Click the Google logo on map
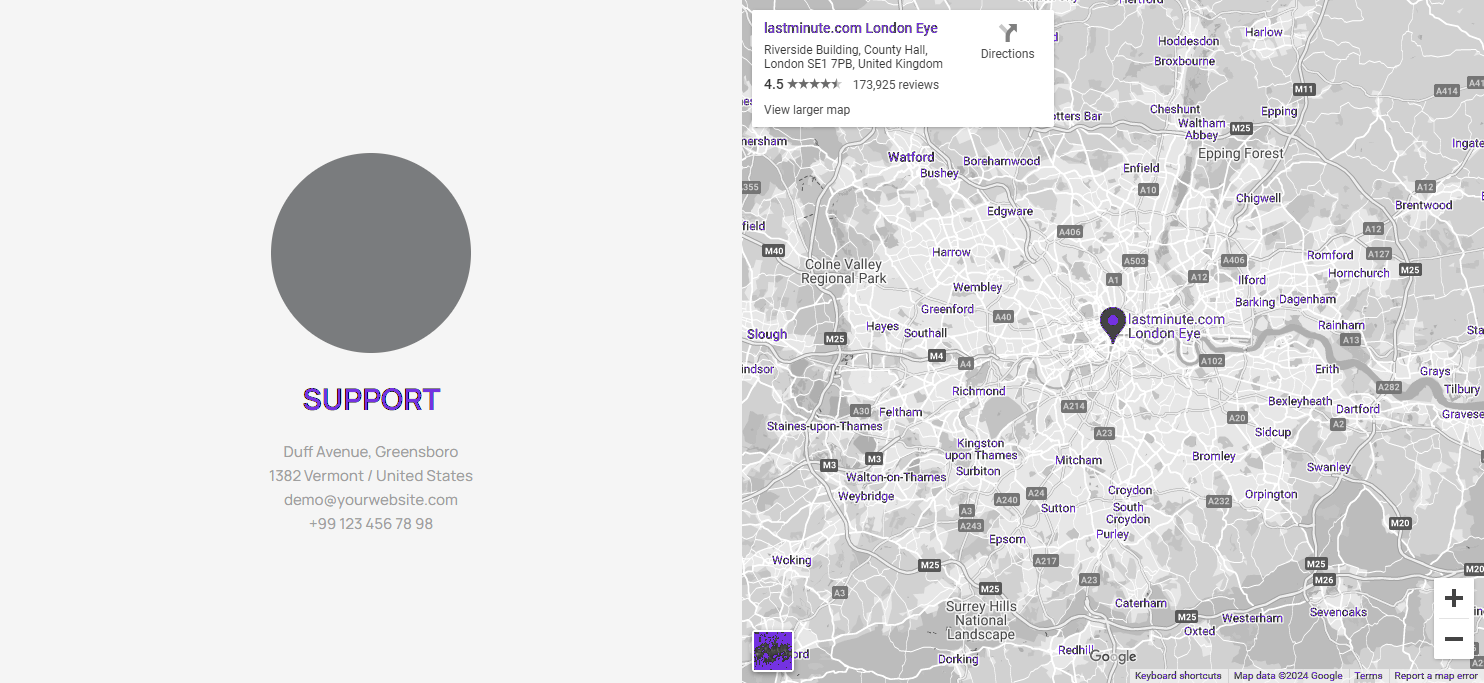 [1113, 657]
